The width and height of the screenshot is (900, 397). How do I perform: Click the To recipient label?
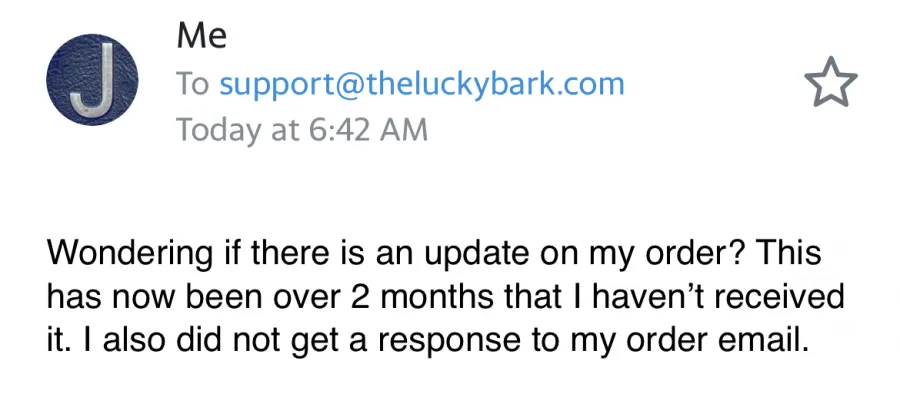click(x=194, y=84)
